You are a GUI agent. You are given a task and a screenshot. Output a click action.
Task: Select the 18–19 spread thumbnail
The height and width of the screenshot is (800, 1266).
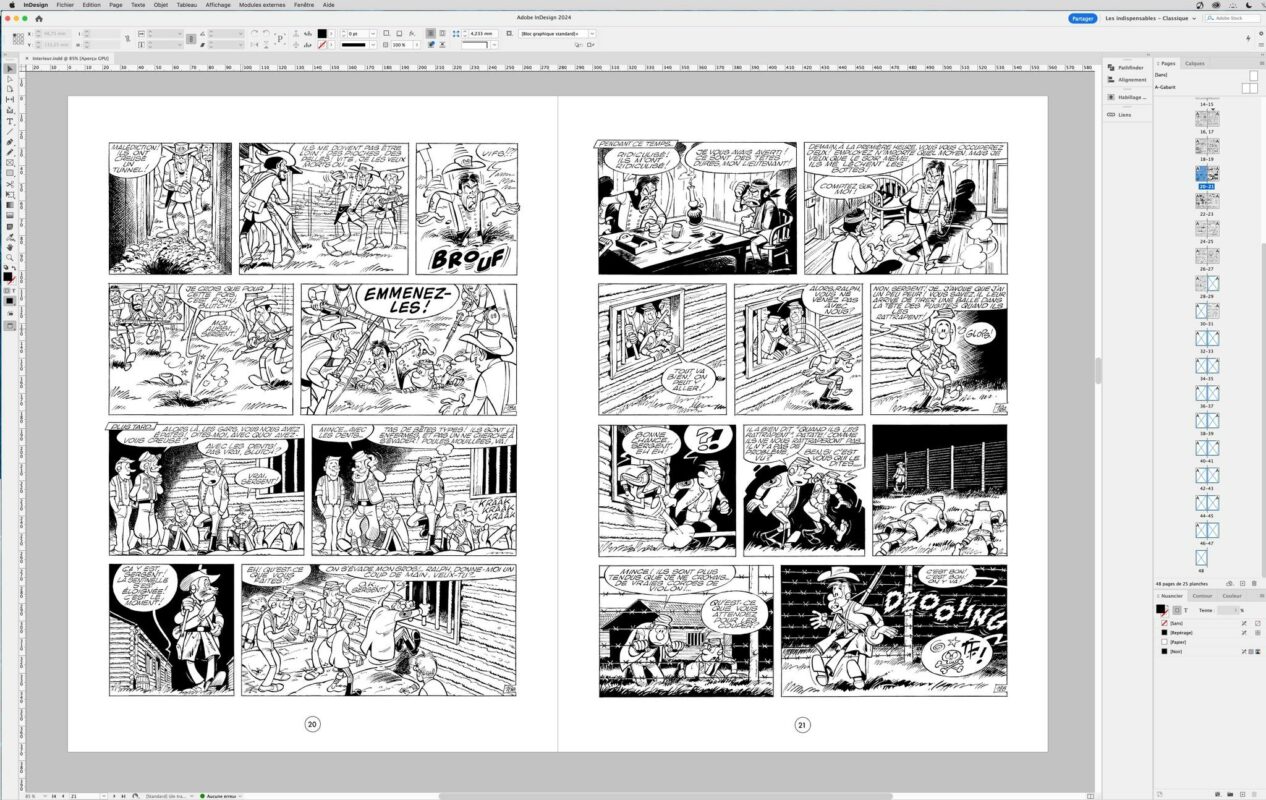click(x=1207, y=145)
